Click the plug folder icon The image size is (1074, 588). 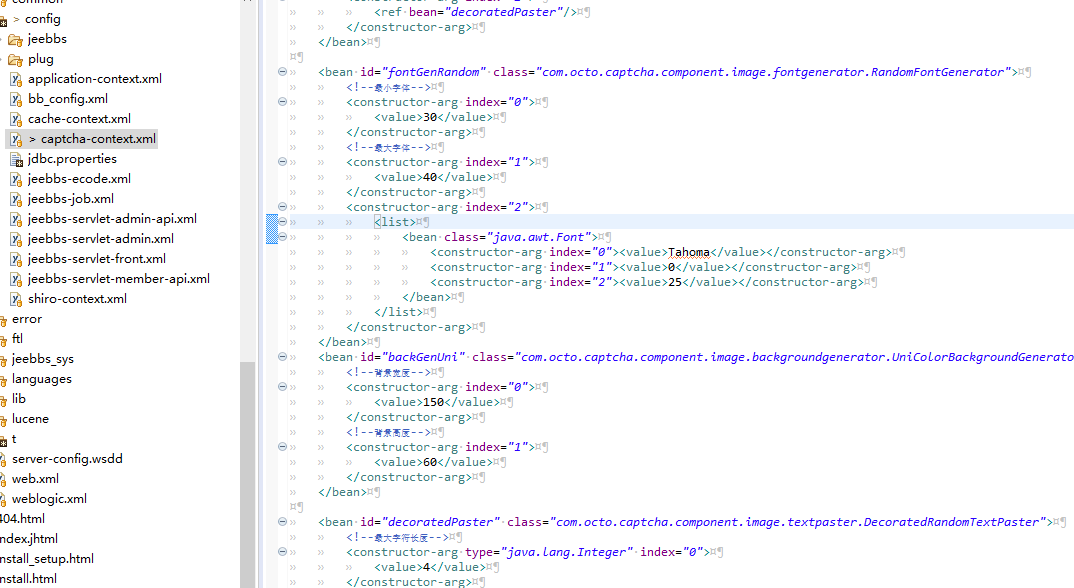click(15, 60)
